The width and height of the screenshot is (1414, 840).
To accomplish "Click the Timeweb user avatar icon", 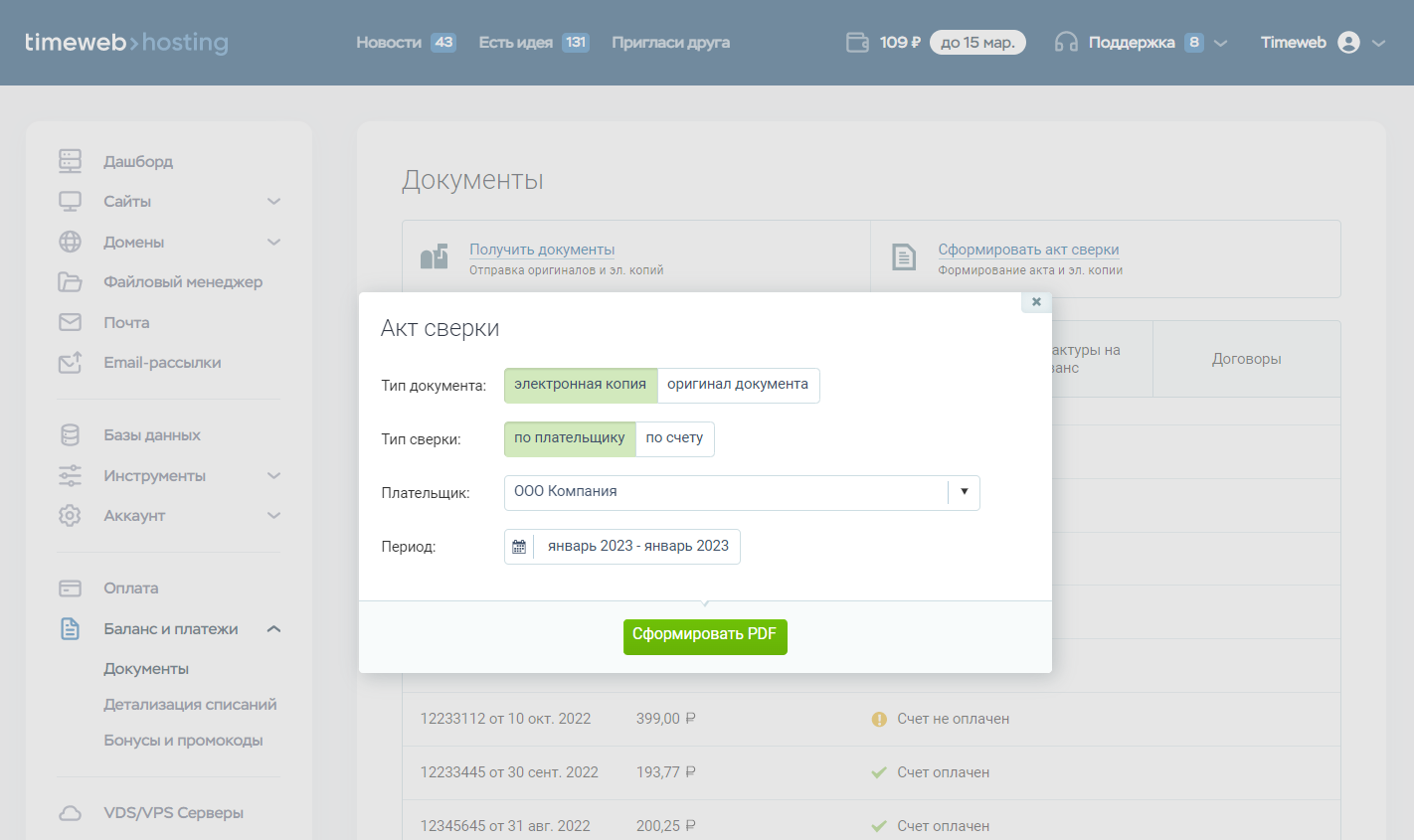I will click(1348, 43).
